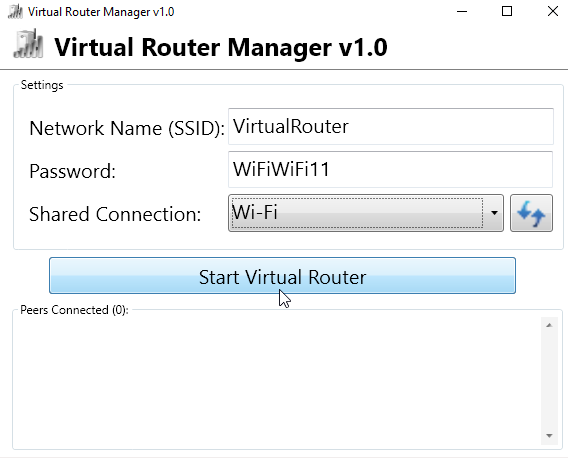Click the large router logo beside heading
This screenshot has width=568, height=458.
(28, 43)
